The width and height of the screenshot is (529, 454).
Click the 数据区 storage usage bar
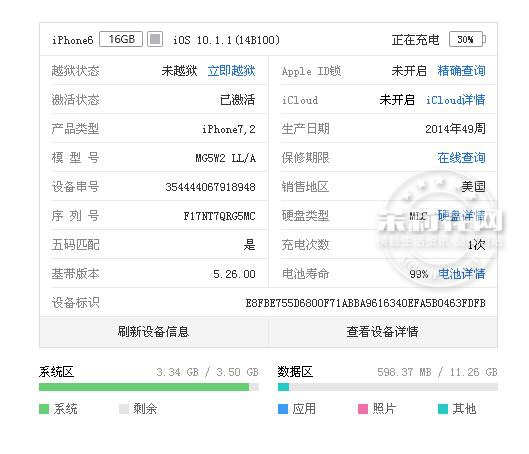[x=388, y=387]
